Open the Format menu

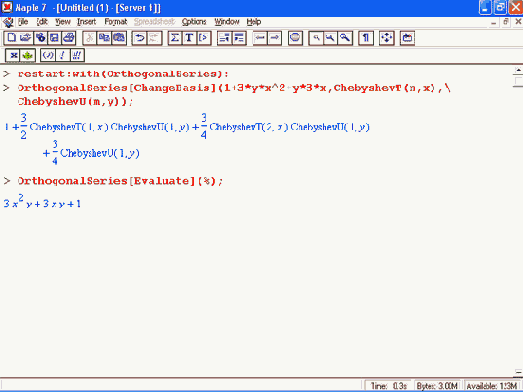(x=116, y=22)
